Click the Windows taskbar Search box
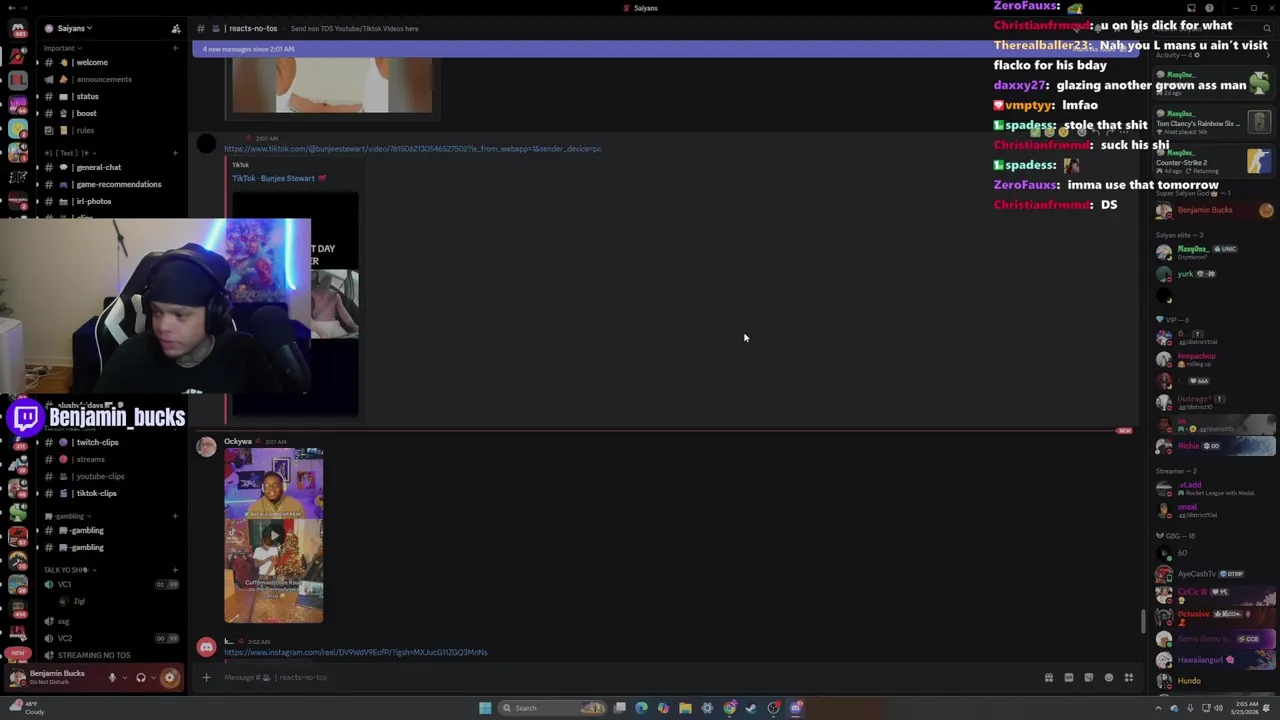This screenshot has width=1280, height=720. 553,708
